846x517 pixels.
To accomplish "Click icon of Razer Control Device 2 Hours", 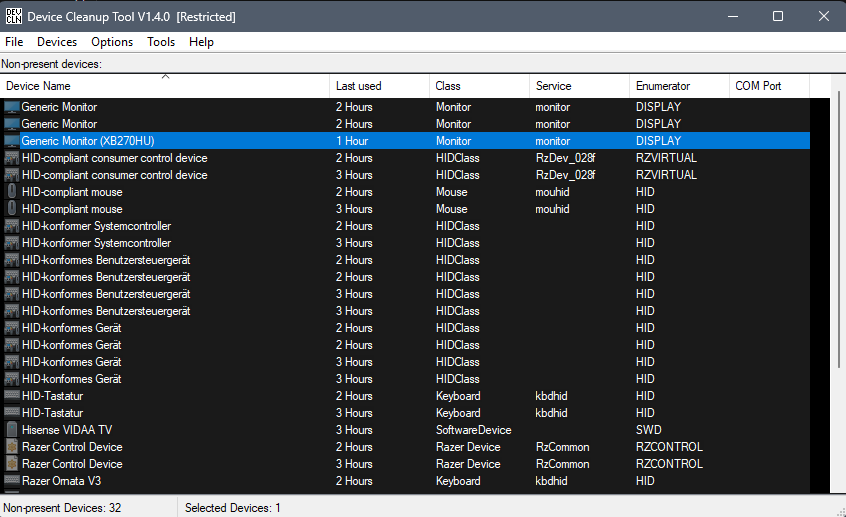I will click(11, 447).
